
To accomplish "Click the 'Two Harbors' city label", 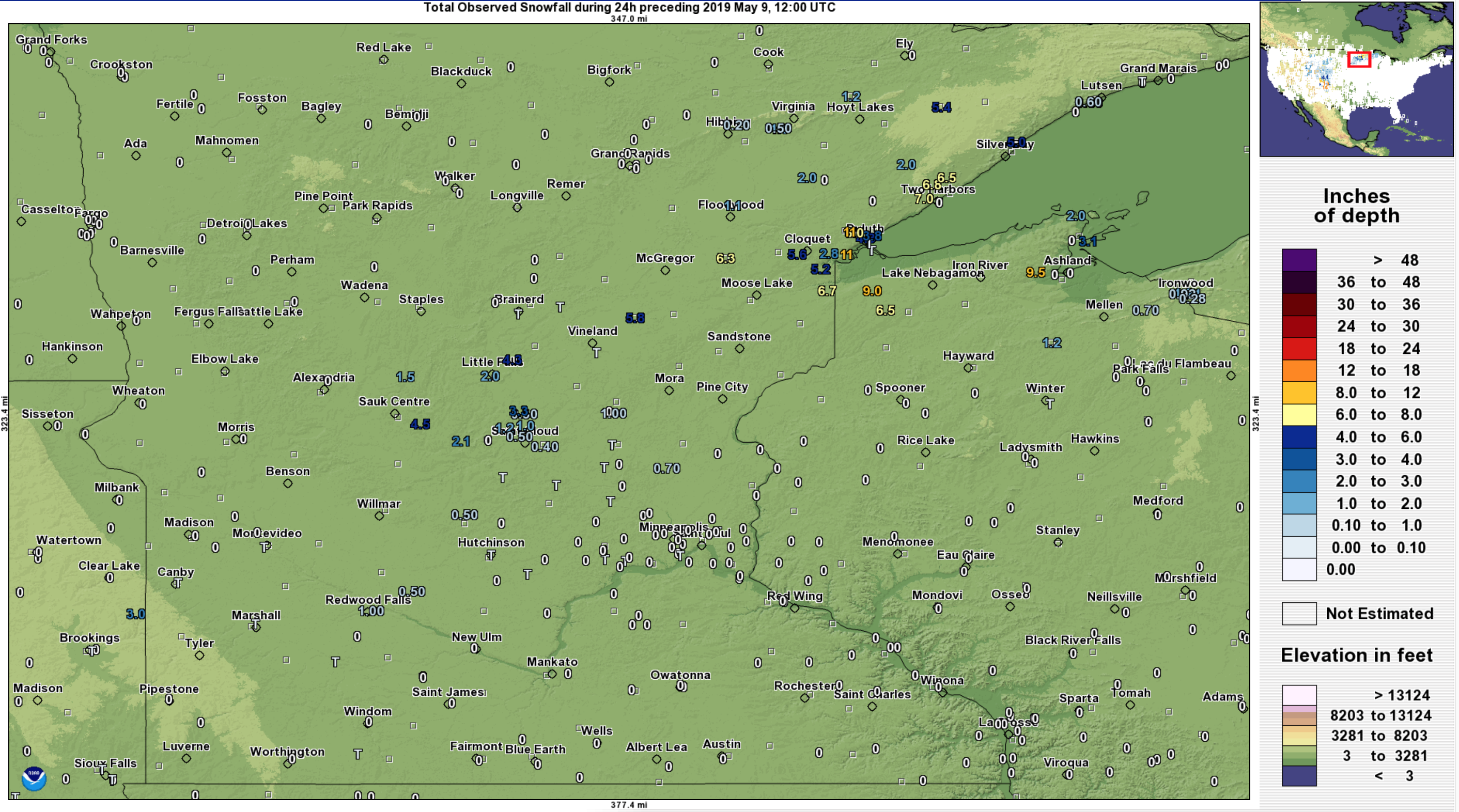I will pyautogui.click(x=938, y=189).
